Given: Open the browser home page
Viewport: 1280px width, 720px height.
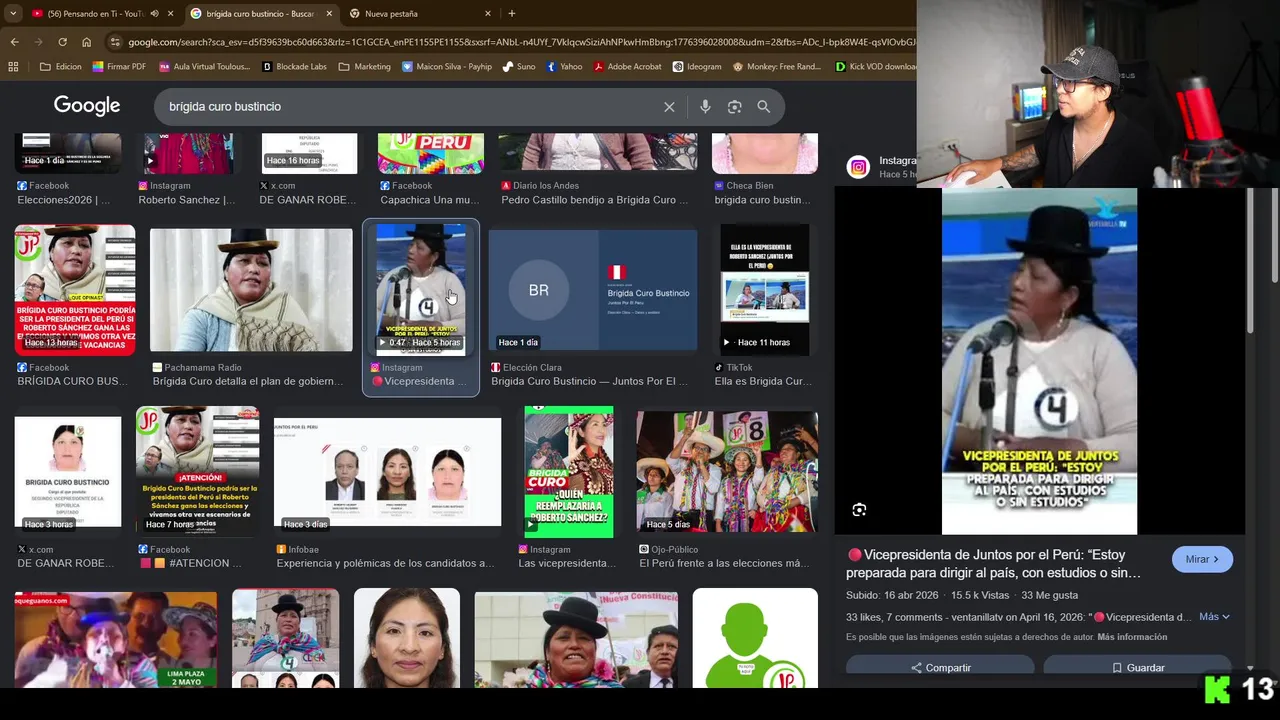Looking at the screenshot, I should pyautogui.click(x=86, y=42).
